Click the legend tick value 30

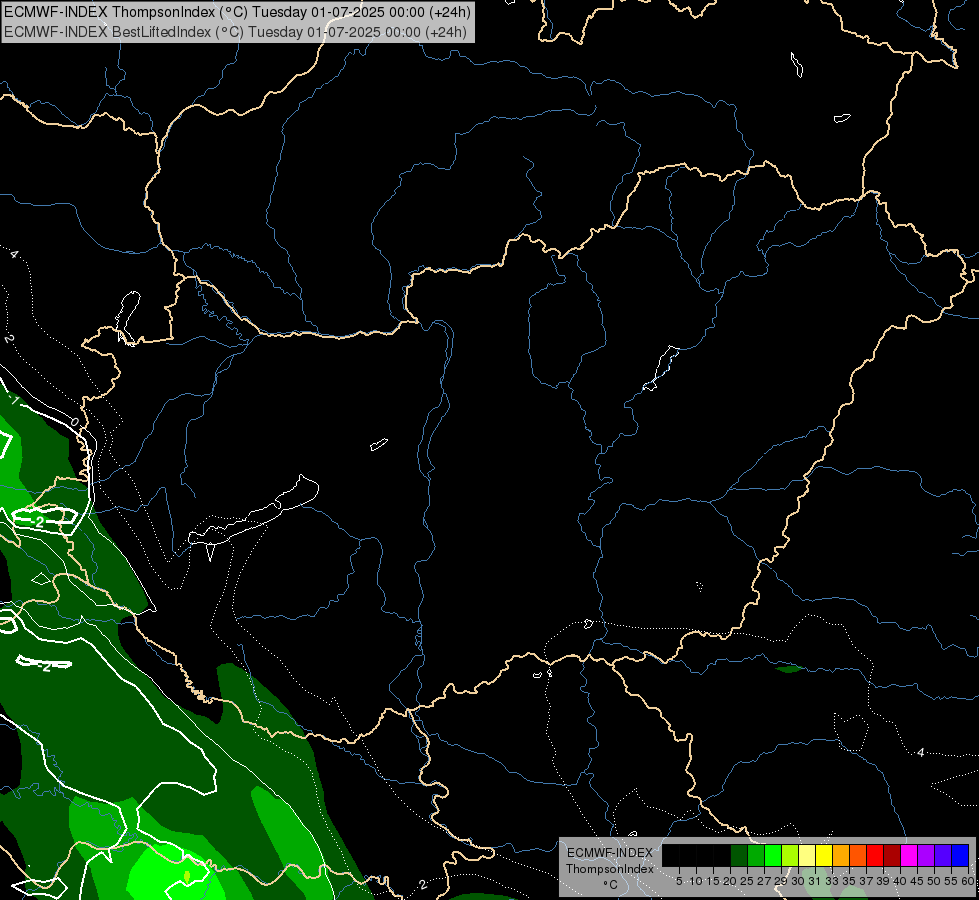[x=798, y=881]
